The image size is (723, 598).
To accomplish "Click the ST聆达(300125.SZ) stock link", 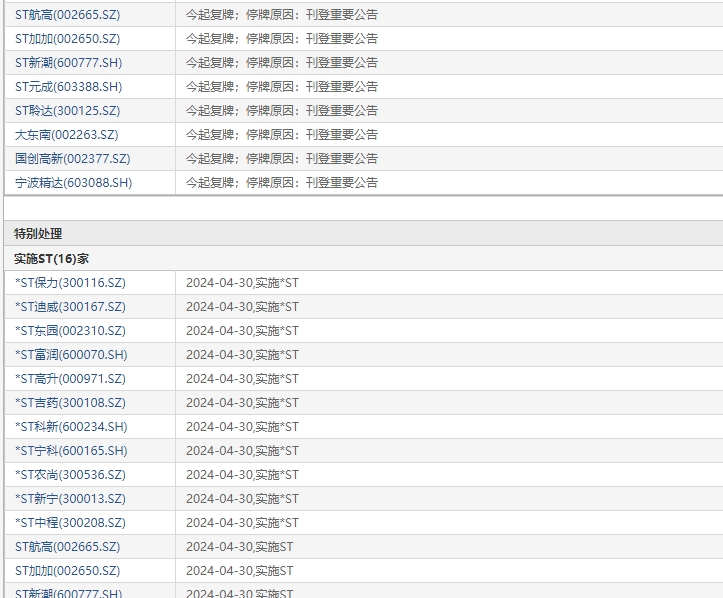I will (67, 111).
